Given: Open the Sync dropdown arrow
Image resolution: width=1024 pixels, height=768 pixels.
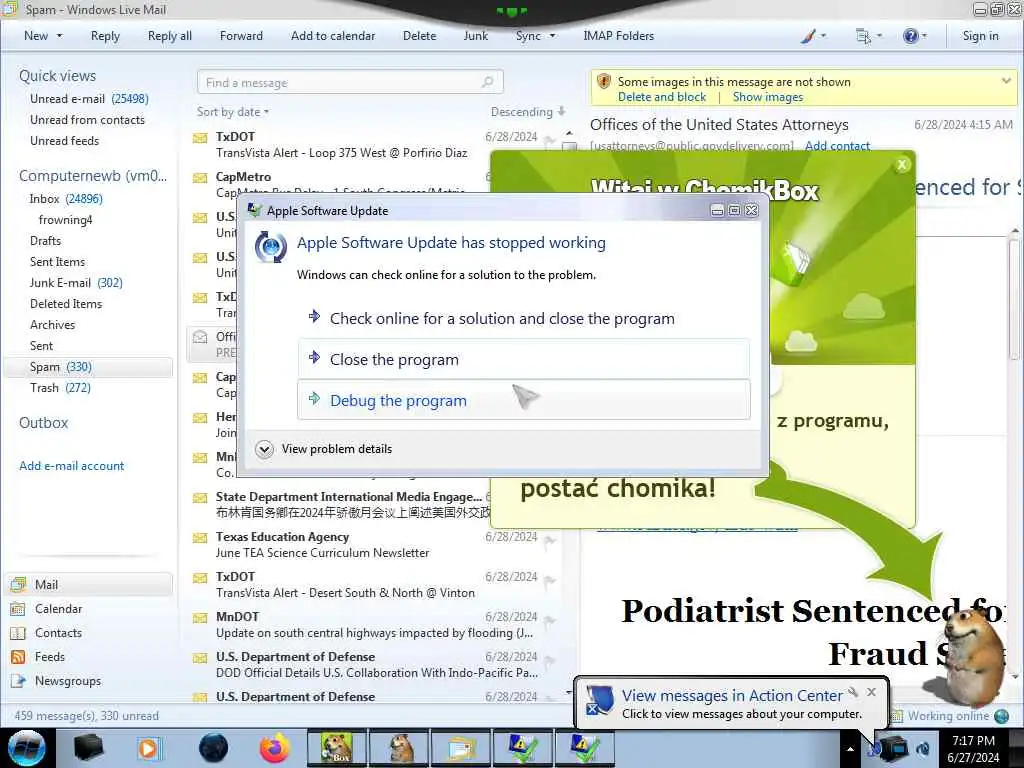Looking at the screenshot, I should click(552, 36).
